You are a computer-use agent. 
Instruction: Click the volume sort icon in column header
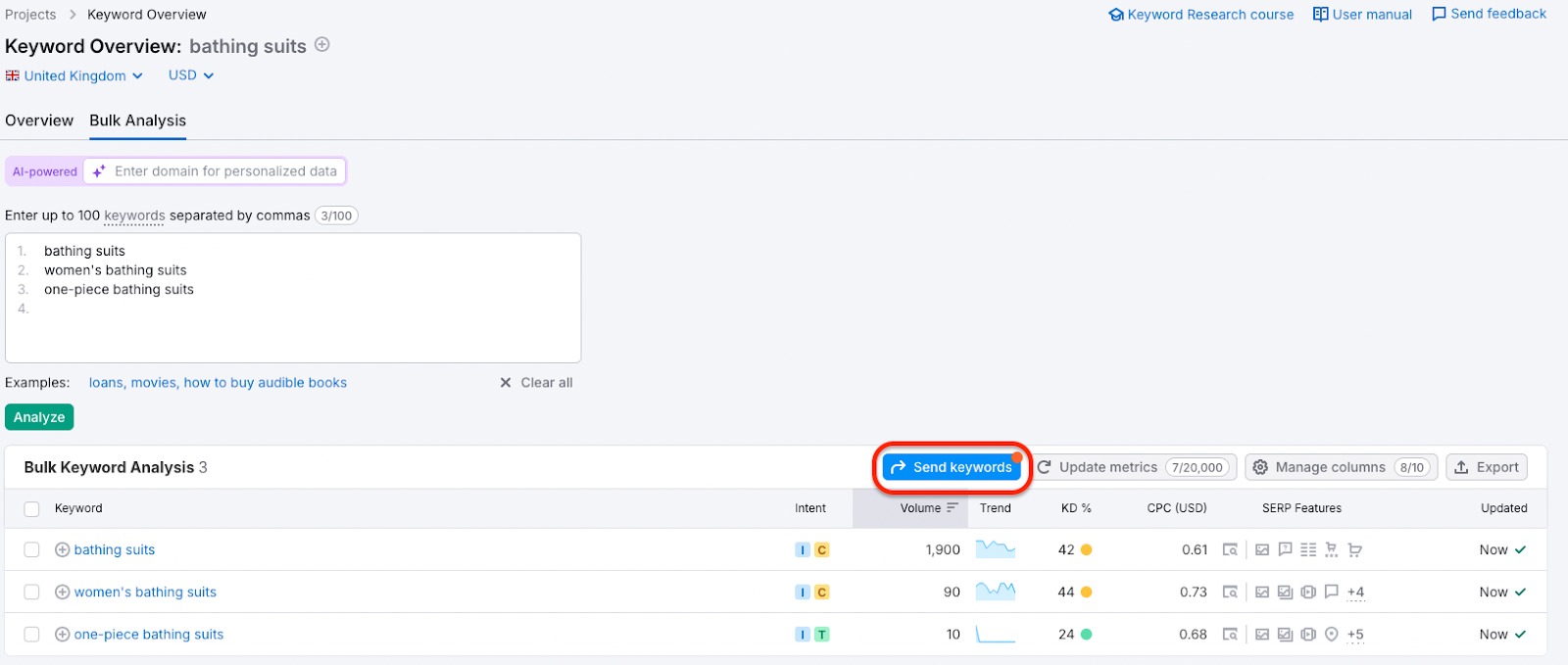click(952, 508)
